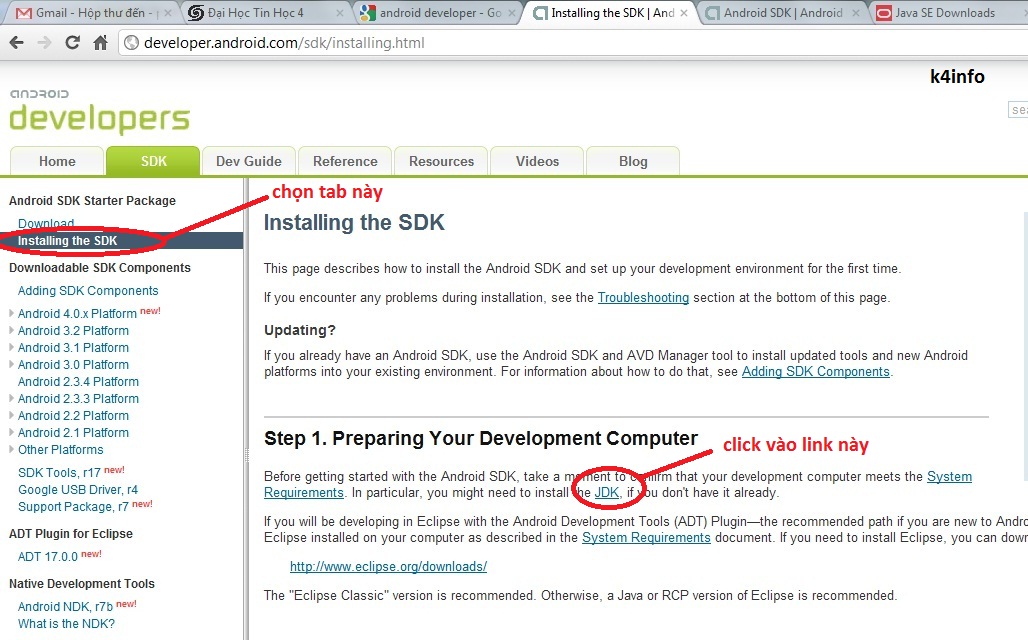Open the ADT 17.0.0 link
Viewport: 1028px width, 640px height.
coord(48,557)
